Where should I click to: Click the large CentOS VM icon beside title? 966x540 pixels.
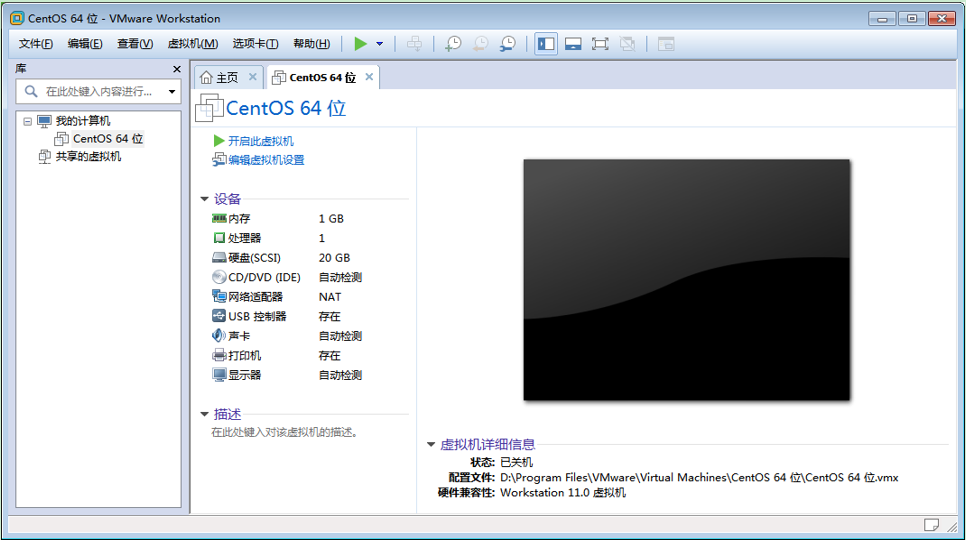(x=209, y=108)
